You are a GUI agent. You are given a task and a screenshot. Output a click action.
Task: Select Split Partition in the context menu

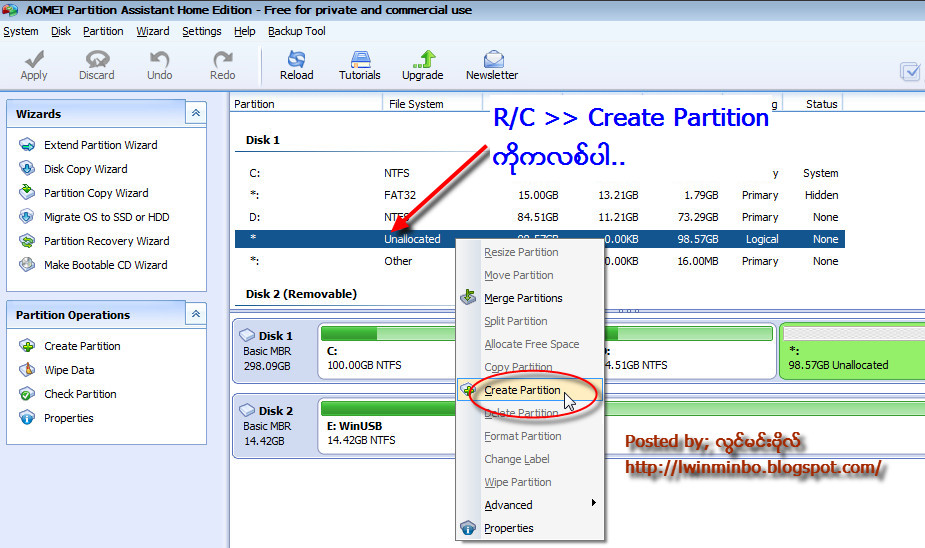point(530,321)
